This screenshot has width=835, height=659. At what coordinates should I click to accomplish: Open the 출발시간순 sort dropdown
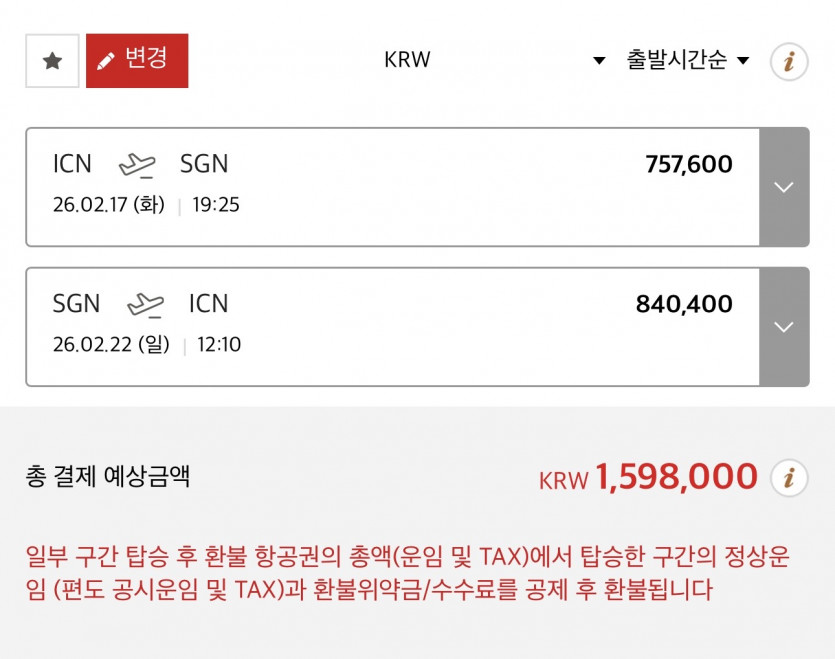coord(688,60)
